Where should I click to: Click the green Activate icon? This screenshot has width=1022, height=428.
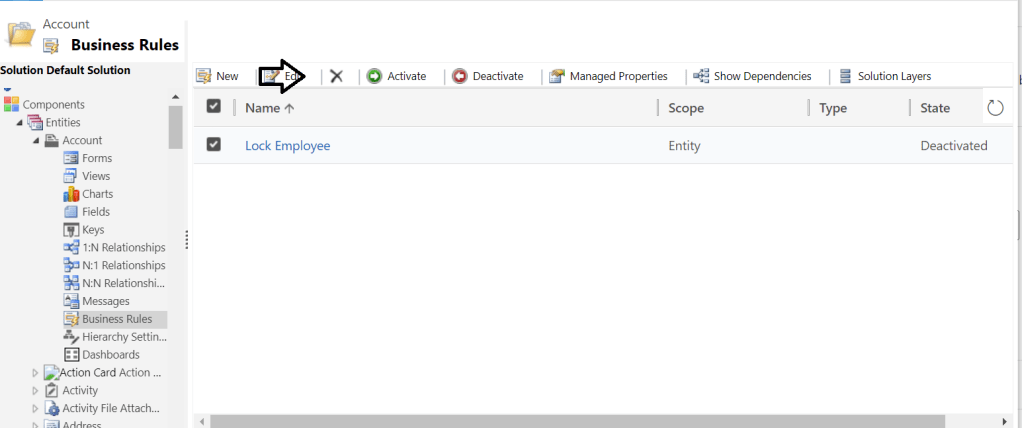[374, 76]
